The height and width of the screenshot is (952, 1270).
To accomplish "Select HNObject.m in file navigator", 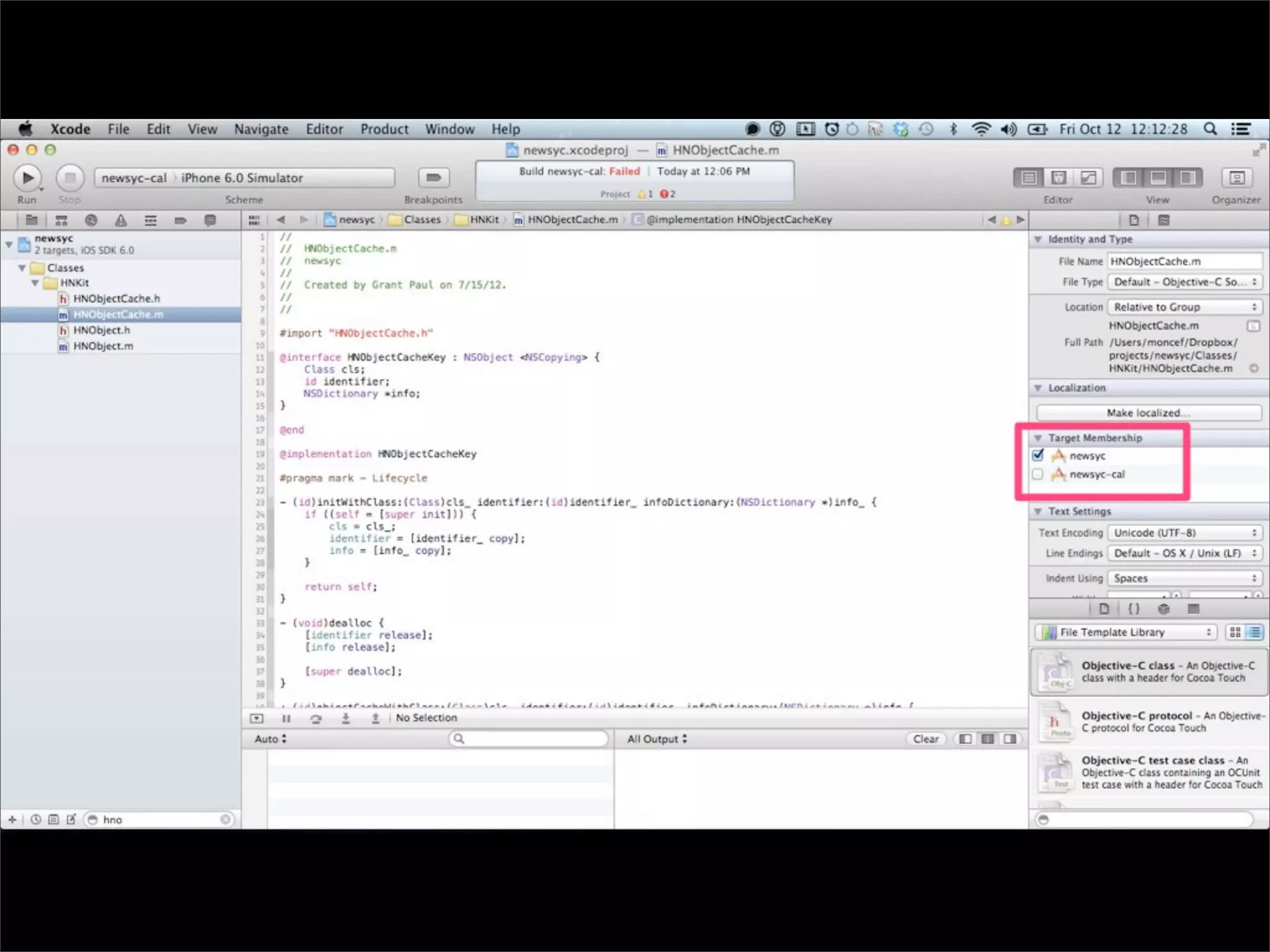I will tap(103, 346).
